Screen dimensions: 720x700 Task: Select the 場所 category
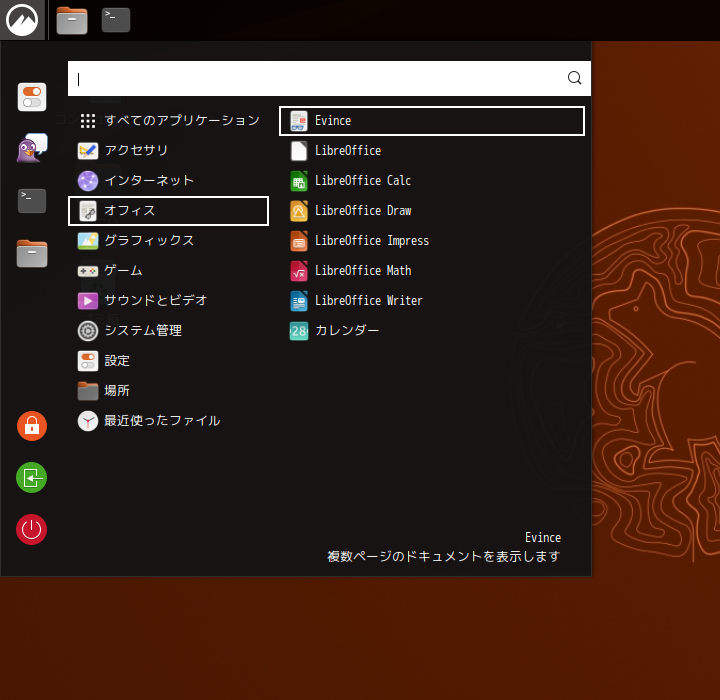169,391
